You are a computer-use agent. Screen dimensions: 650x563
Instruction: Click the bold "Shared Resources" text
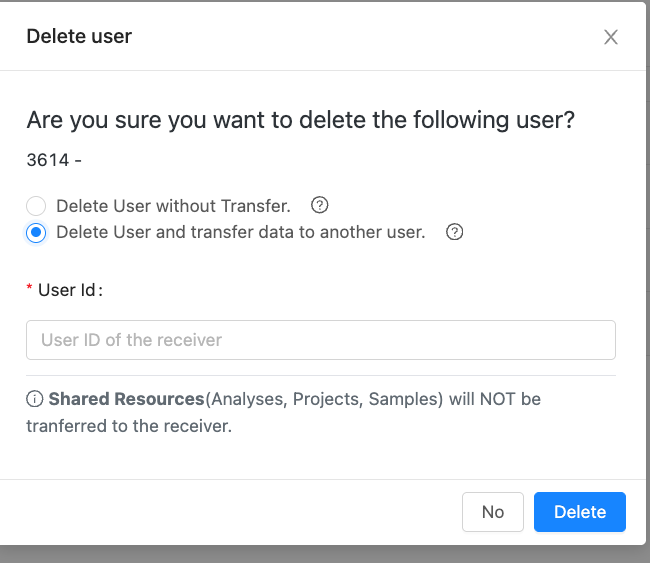(x=126, y=399)
